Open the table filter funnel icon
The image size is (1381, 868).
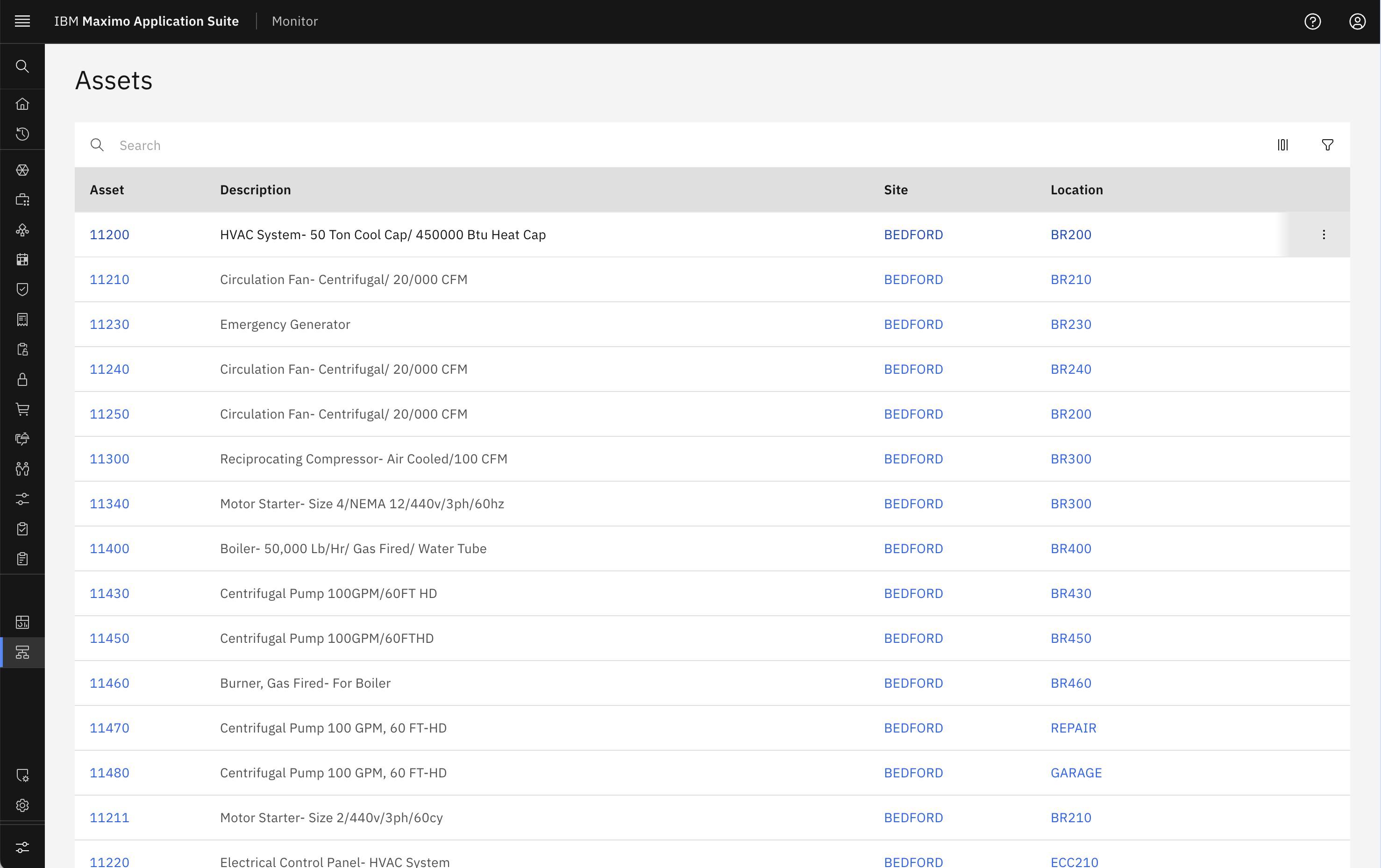coord(1328,145)
